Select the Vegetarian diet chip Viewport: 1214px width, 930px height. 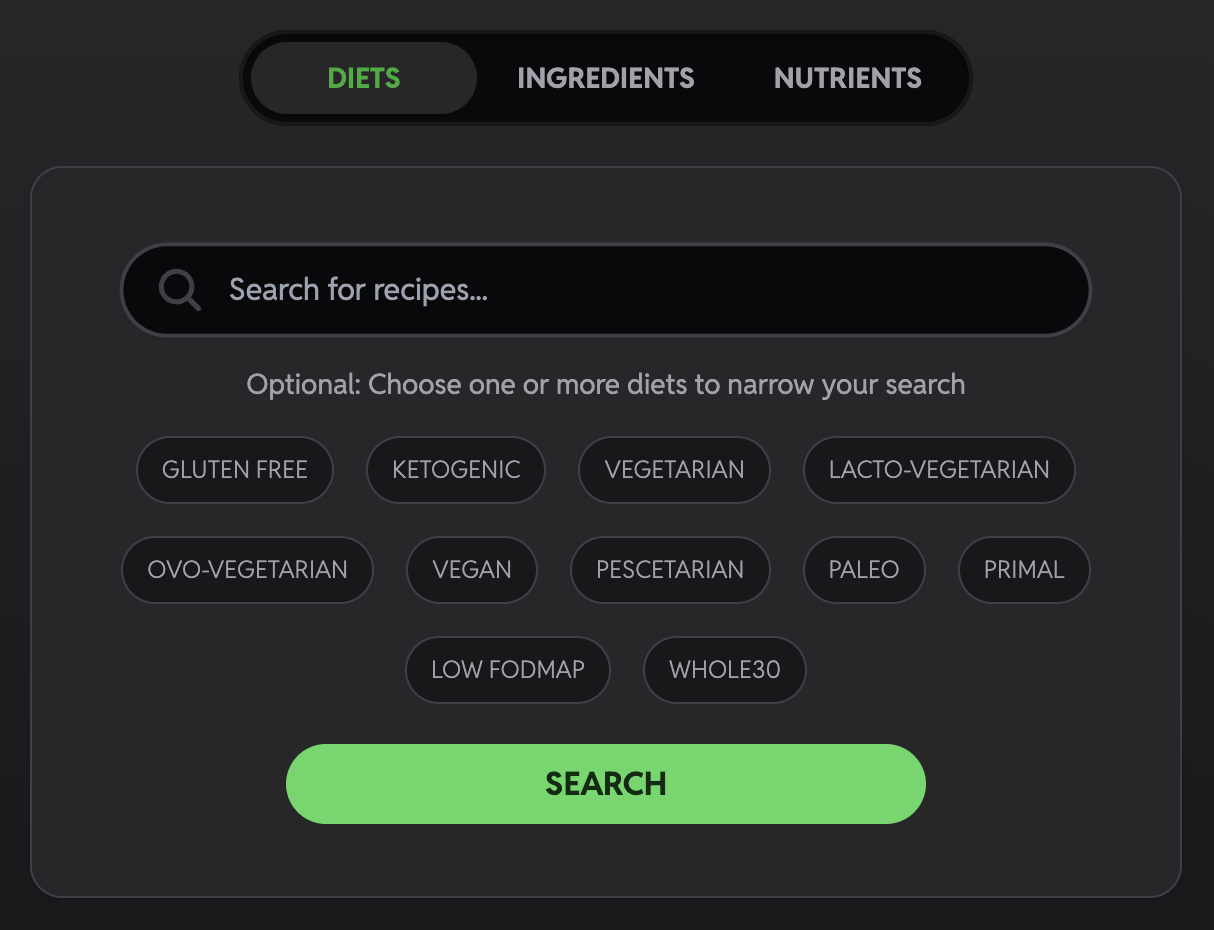674,470
